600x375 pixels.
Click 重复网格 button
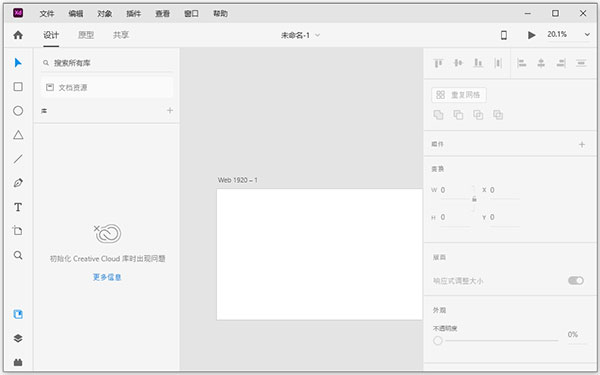click(459, 95)
